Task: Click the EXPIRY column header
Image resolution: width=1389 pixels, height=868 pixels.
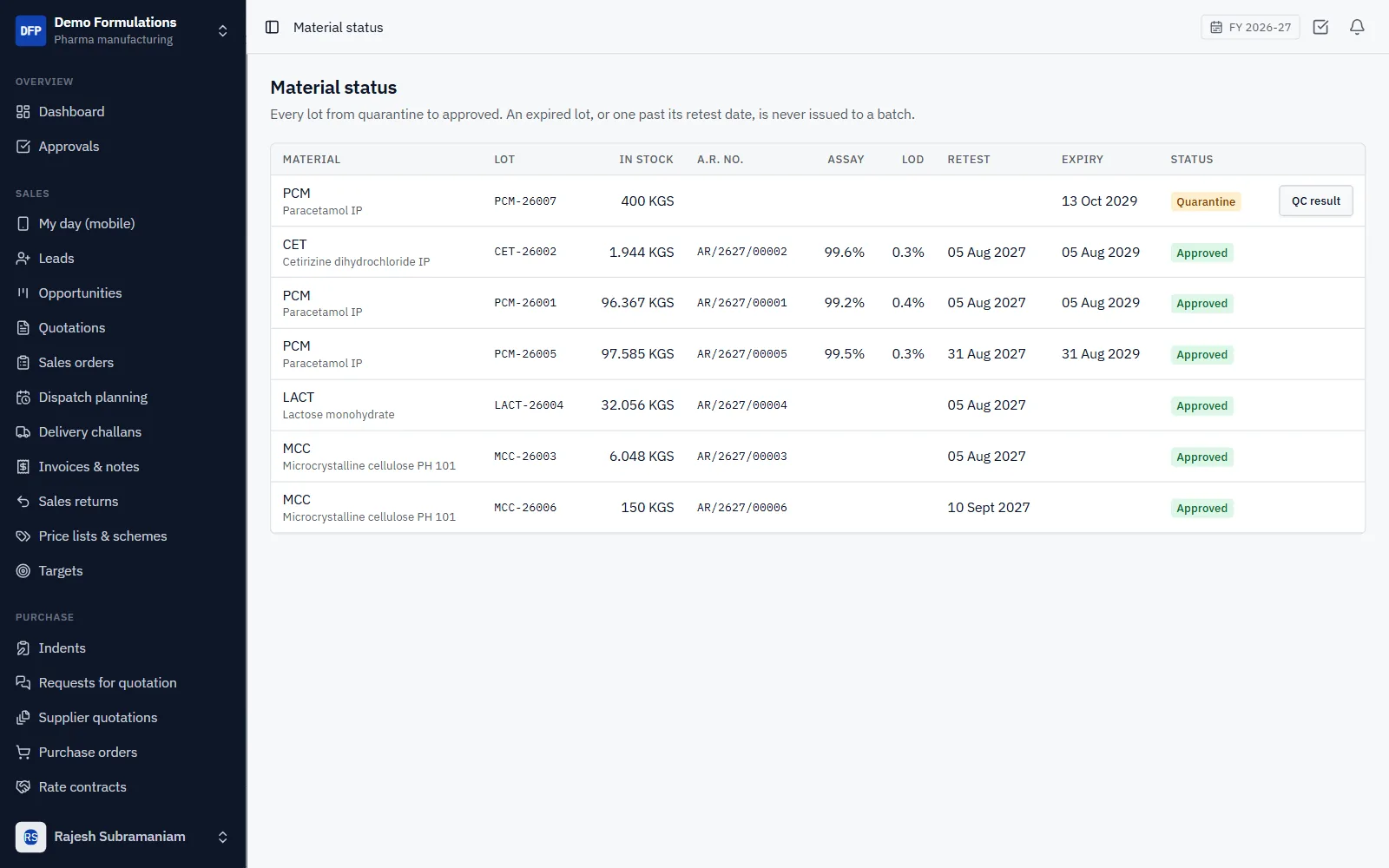Action: point(1082,160)
